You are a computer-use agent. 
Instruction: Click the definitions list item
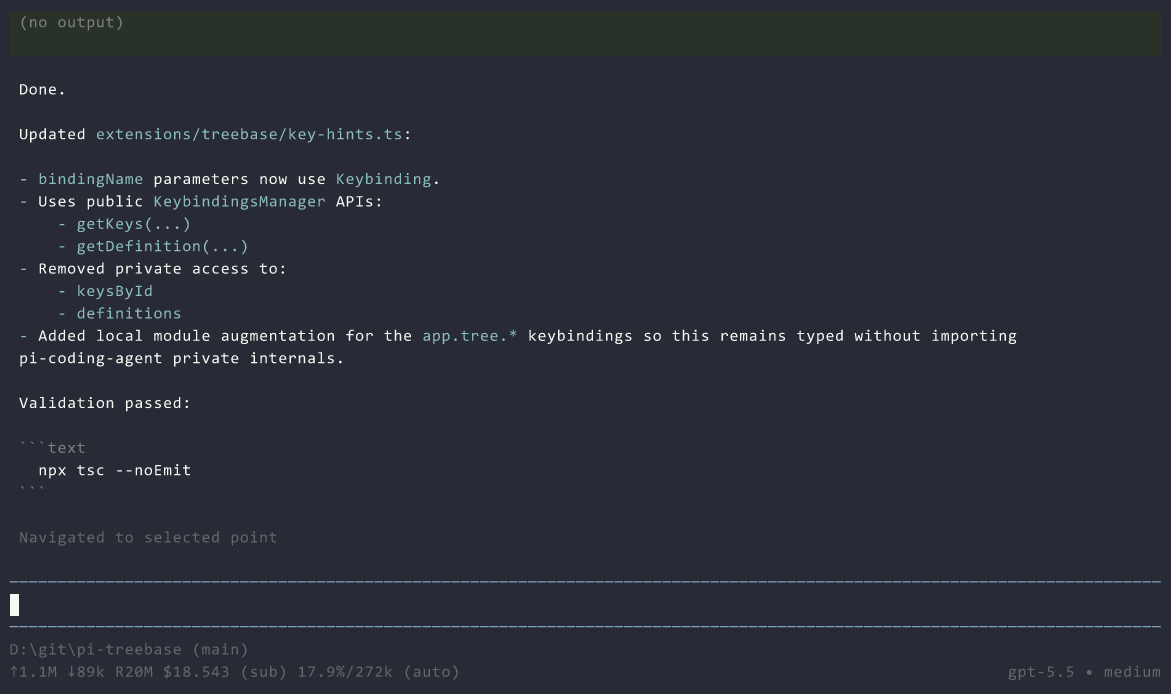click(x=128, y=314)
